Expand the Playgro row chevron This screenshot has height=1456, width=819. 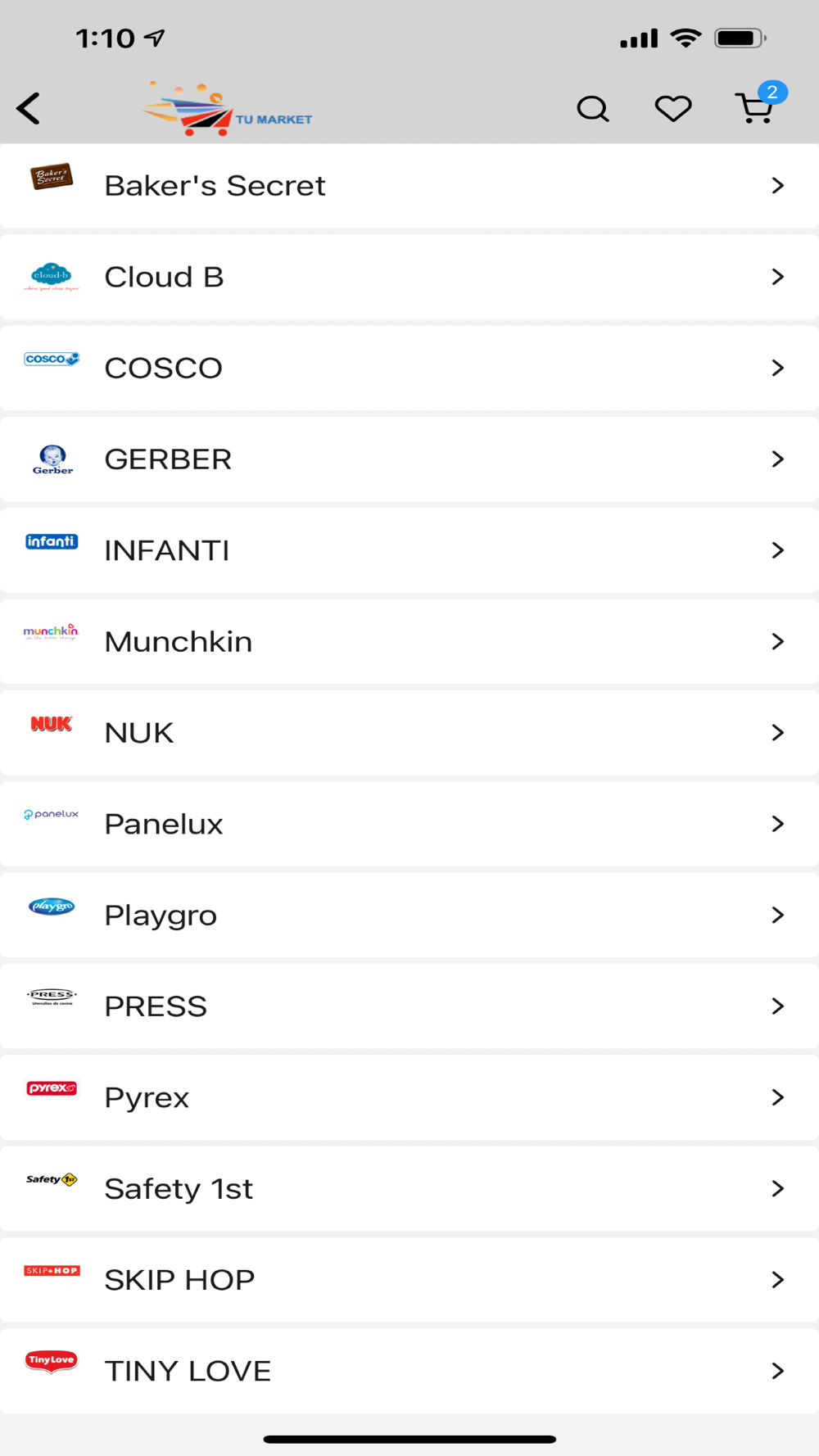tap(778, 916)
